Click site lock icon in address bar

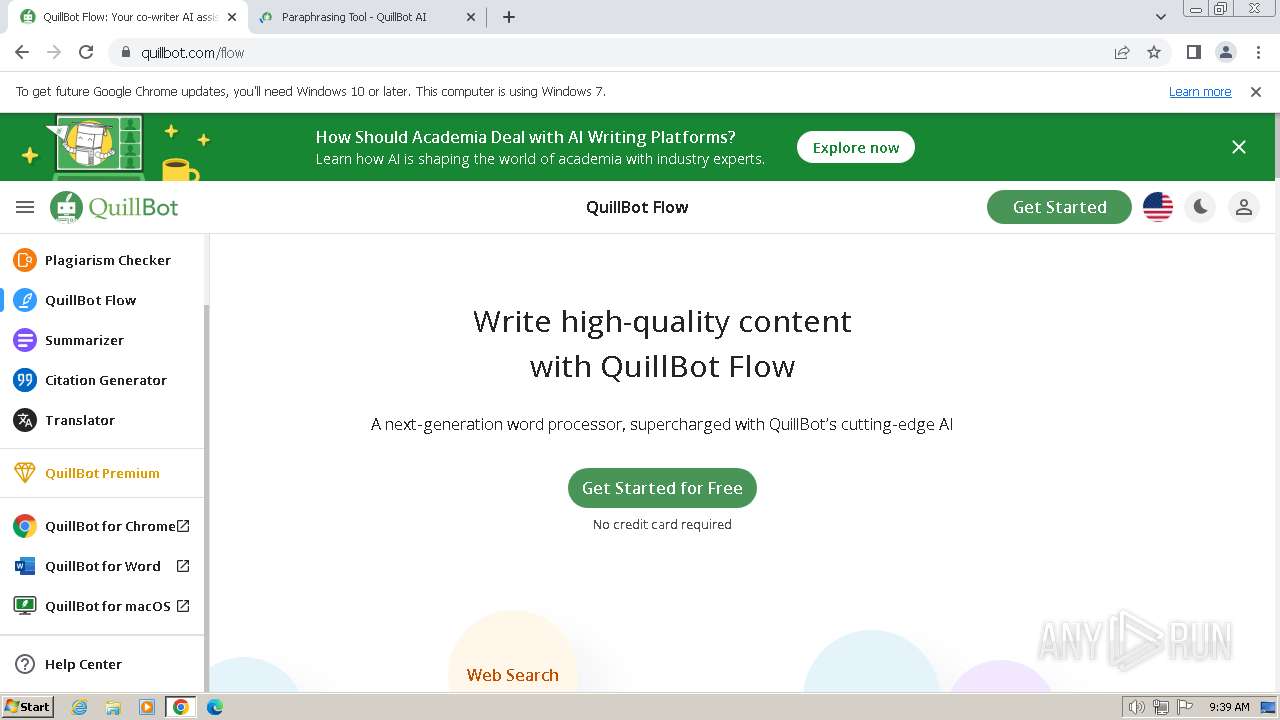pyautogui.click(x=126, y=52)
